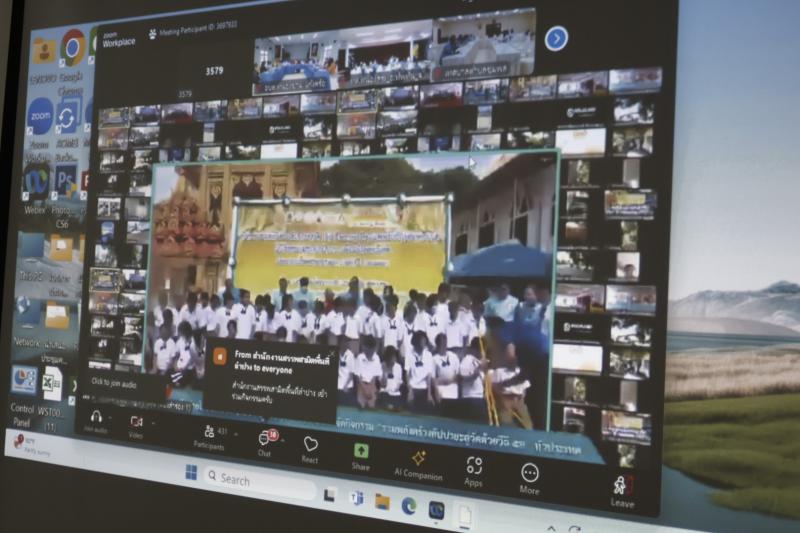
Task: Show hidden system tray icons chevron
Action: pyautogui.click(x=551, y=528)
